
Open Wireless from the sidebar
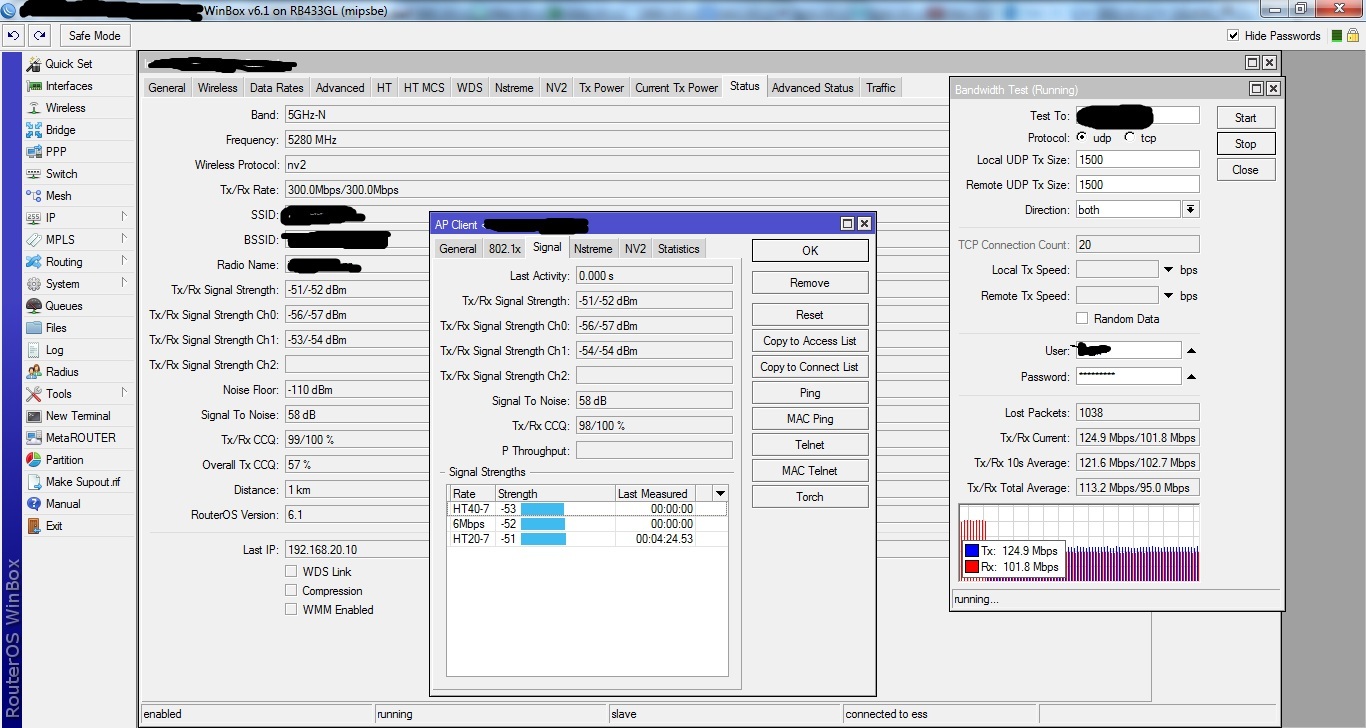click(65, 108)
